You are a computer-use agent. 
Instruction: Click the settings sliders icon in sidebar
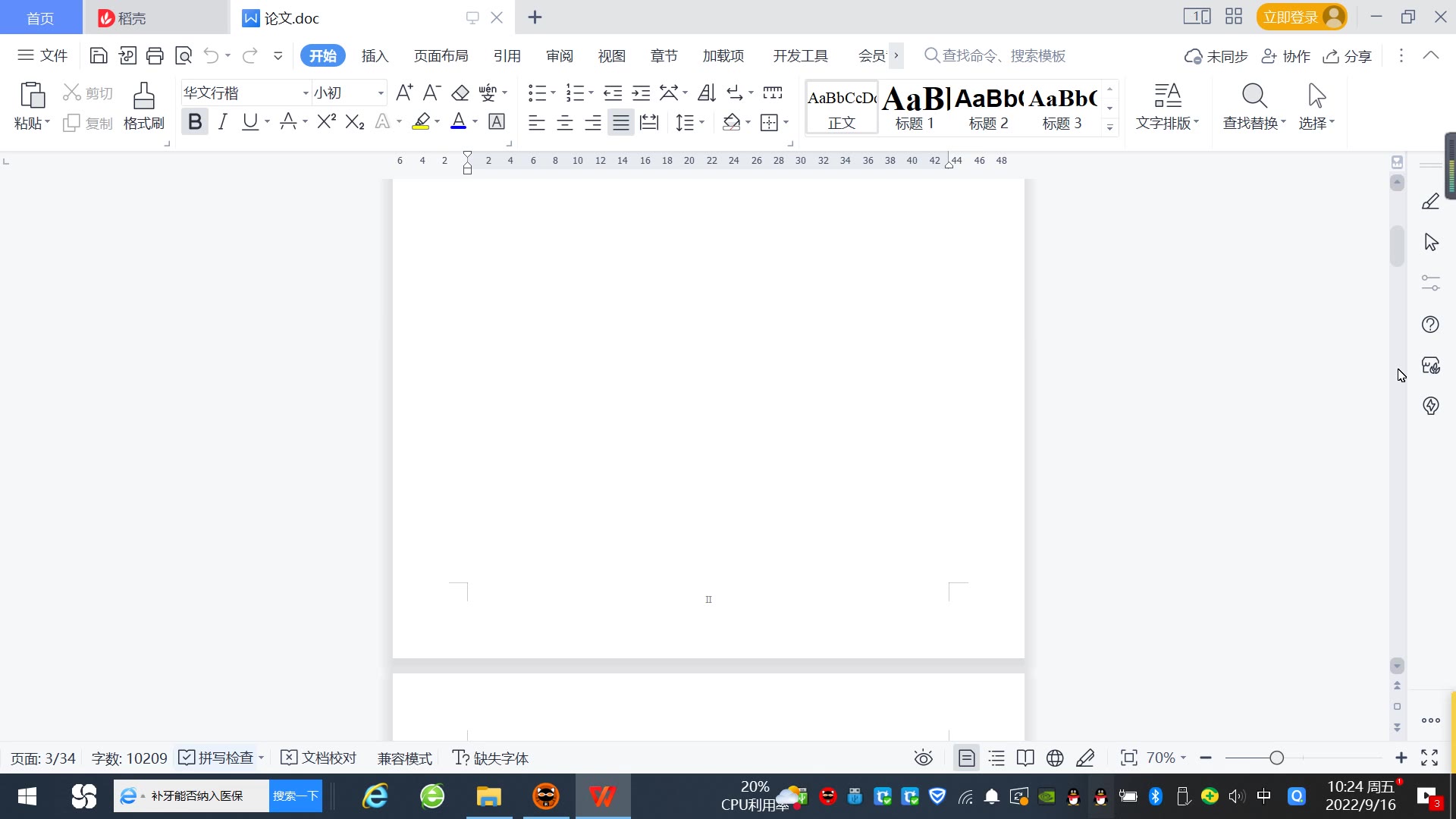click(x=1430, y=283)
